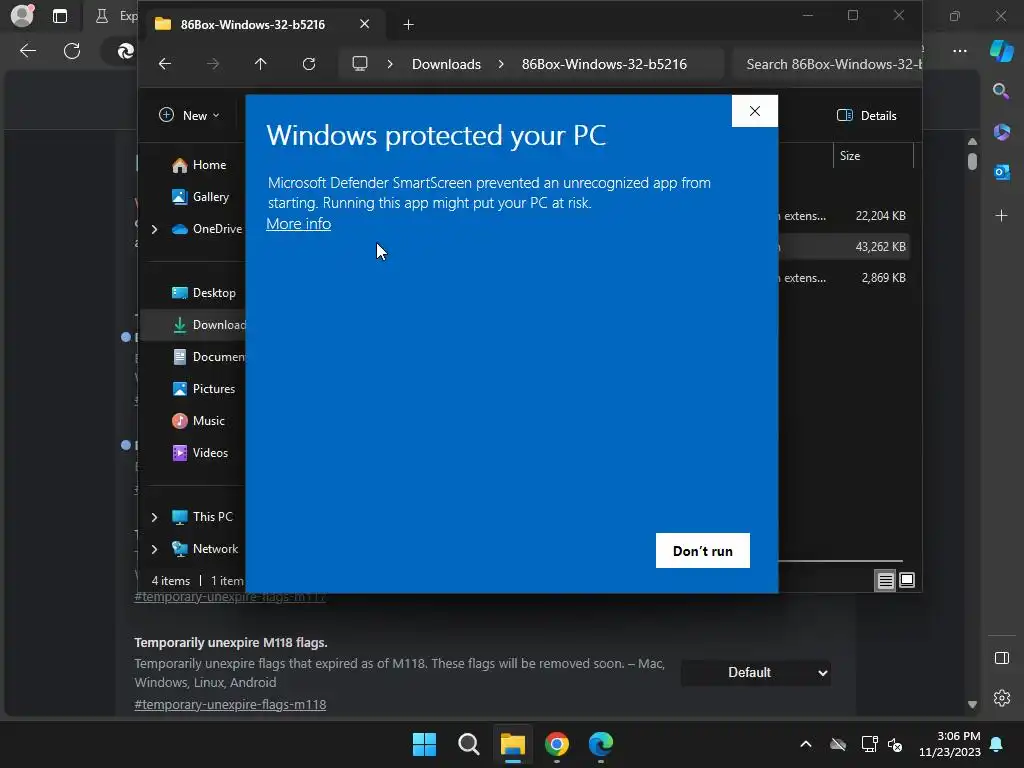Open the Windows Start menu
The height and width of the screenshot is (768, 1024).
click(424, 744)
